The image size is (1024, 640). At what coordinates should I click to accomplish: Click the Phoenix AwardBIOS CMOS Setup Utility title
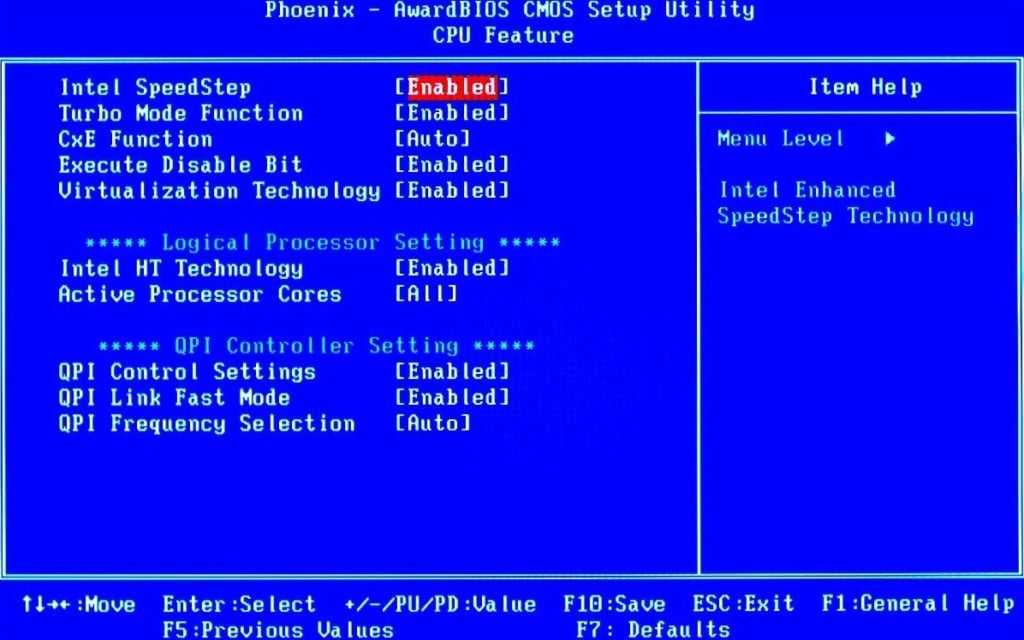coord(509,10)
